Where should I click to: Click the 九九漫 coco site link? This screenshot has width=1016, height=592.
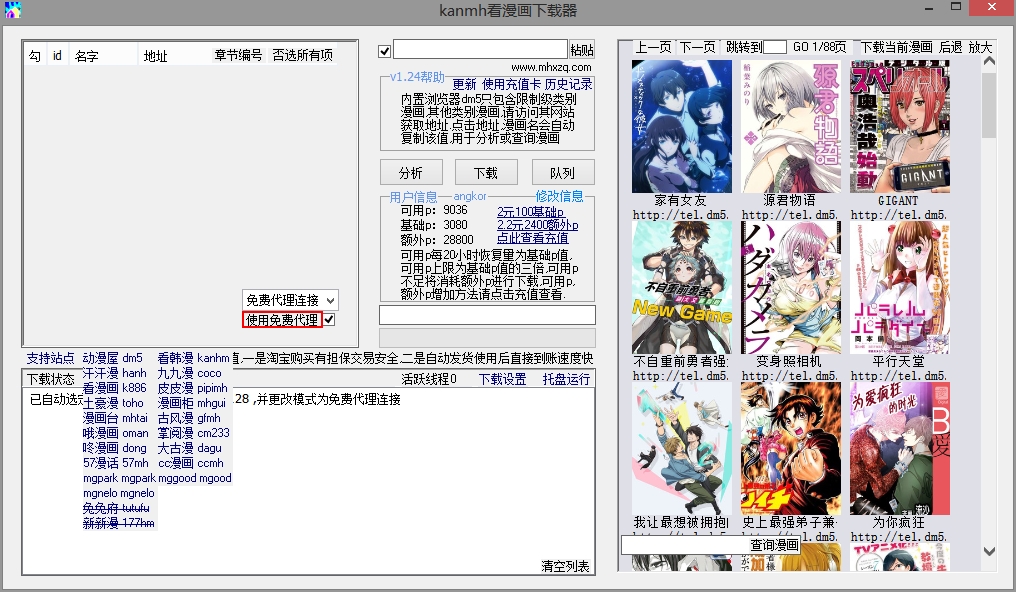189,373
